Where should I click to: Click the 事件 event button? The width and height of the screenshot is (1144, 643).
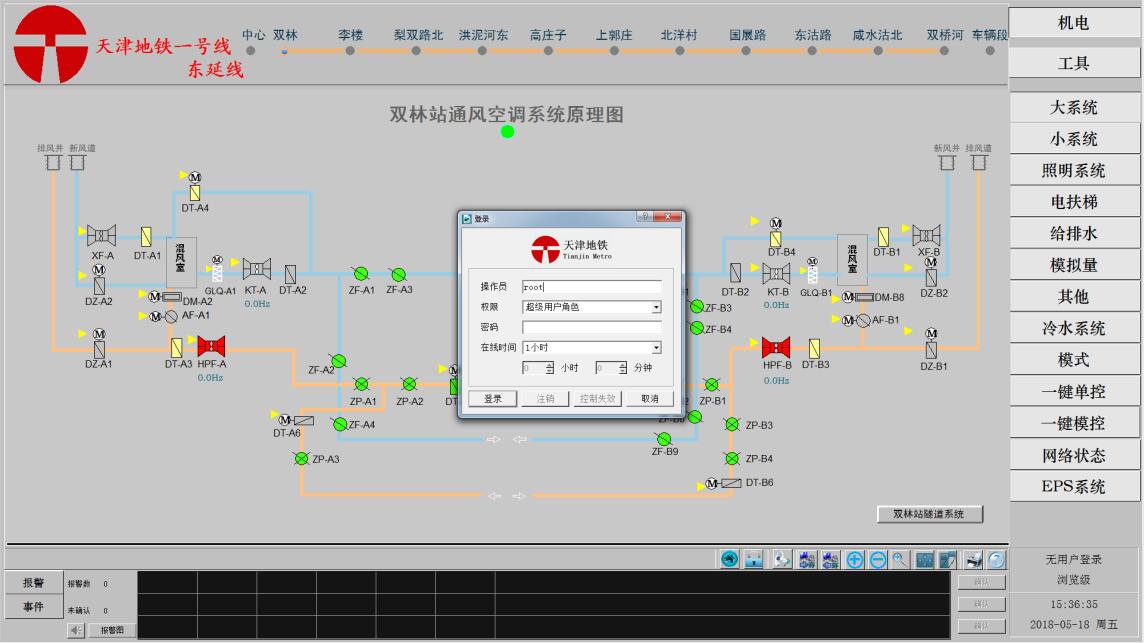pos(34,607)
